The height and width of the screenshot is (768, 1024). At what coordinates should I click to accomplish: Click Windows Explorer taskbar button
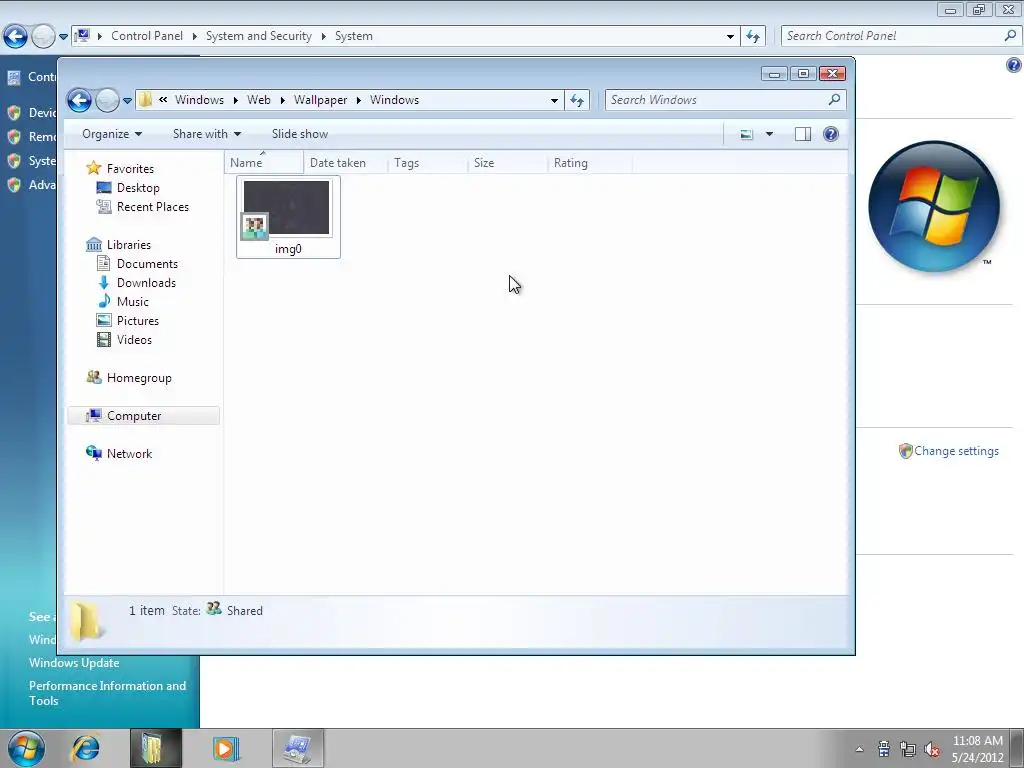pos(155,748)
